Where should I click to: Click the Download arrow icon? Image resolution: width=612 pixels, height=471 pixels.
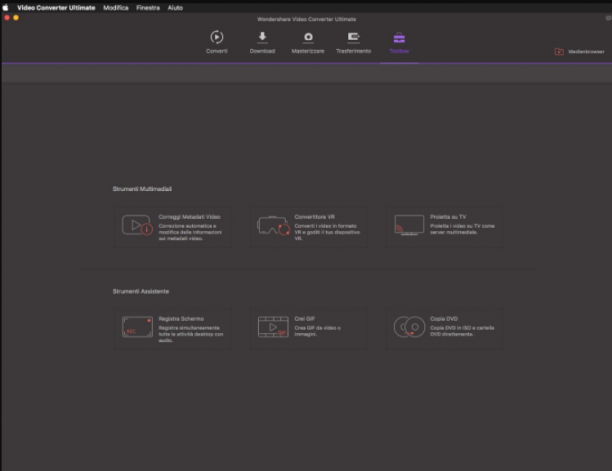262,37
